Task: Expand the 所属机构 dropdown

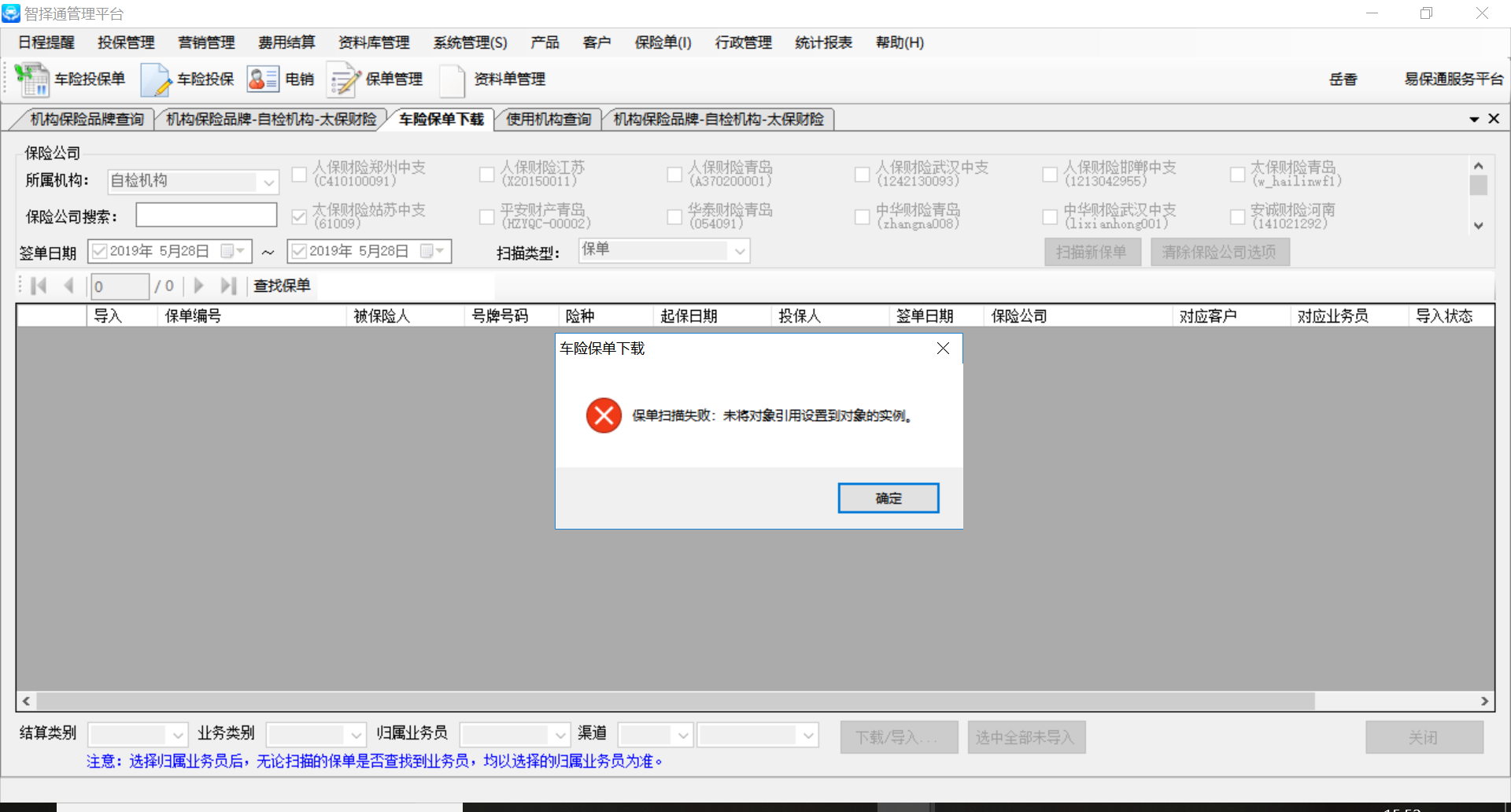Action: tap(268, 182)
